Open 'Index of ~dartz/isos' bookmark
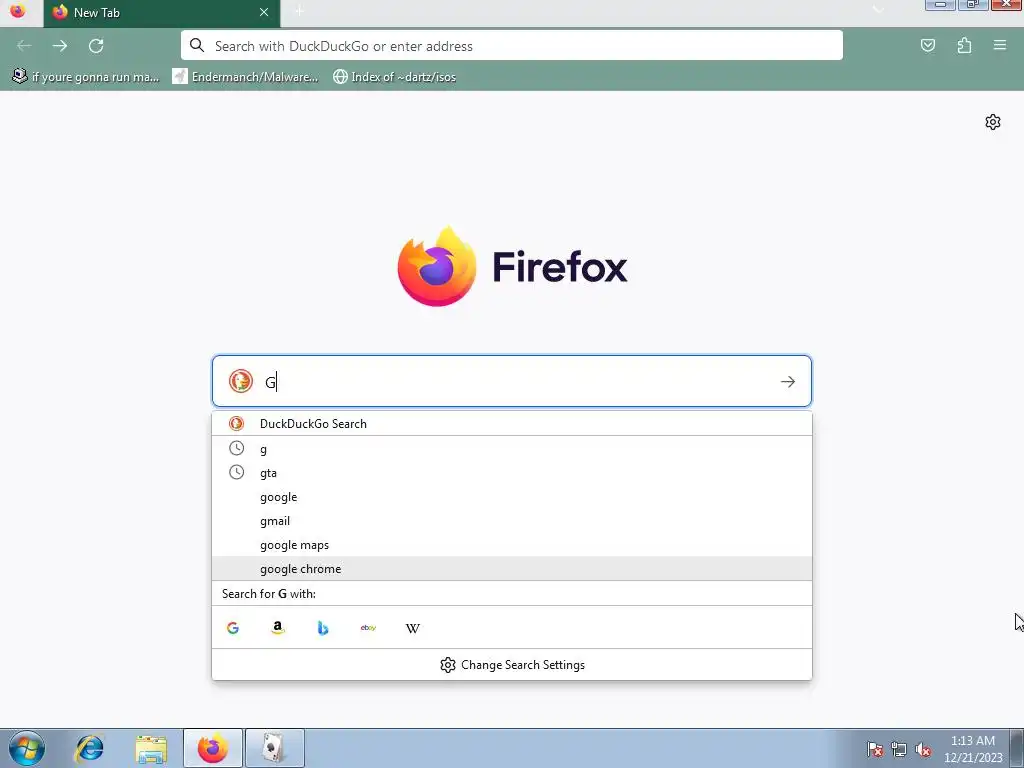This screenshot has height=768, width=1024. 394,76
